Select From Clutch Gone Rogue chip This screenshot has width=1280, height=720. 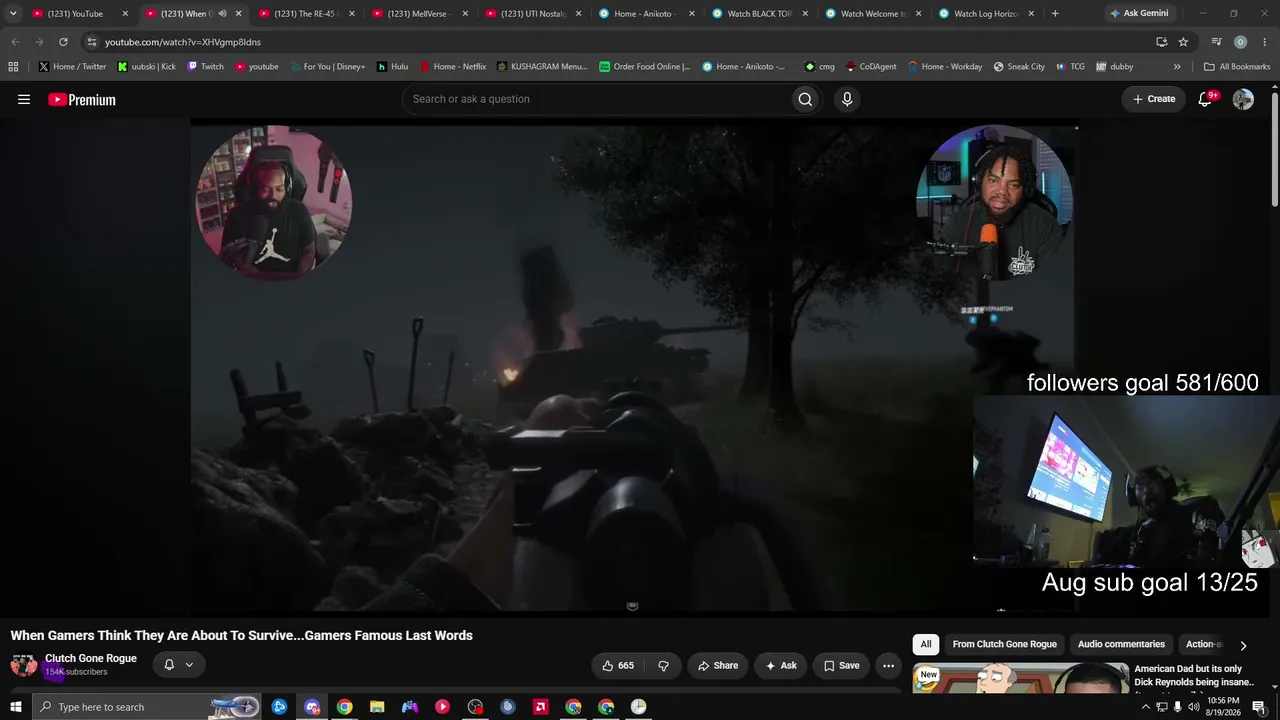pyautogui.click(x=1004, y=645)
